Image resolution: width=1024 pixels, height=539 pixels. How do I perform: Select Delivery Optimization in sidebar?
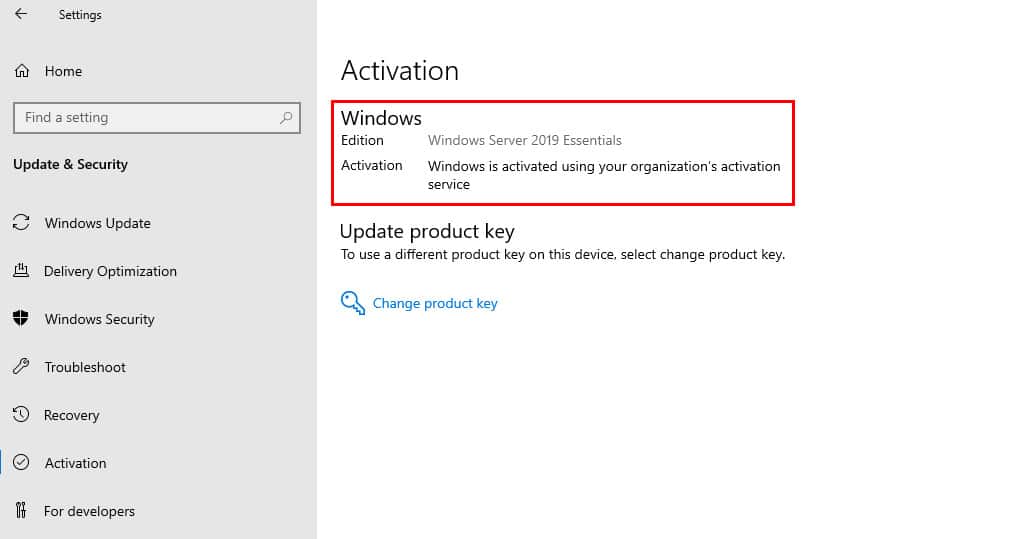[x=110, y=271]
